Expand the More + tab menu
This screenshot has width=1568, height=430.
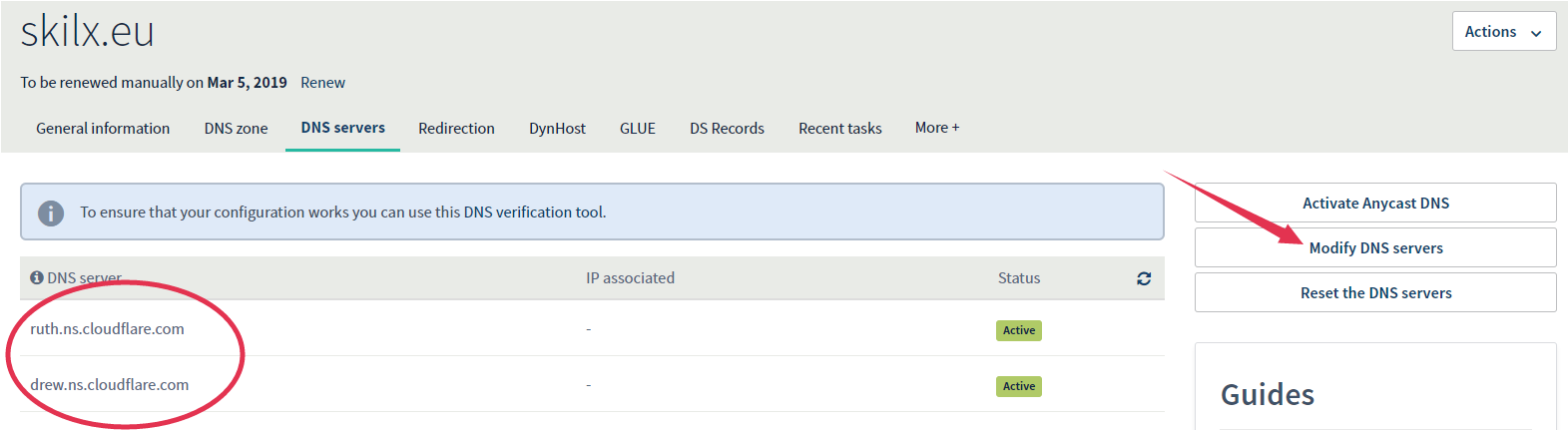[x=936, y=128]
